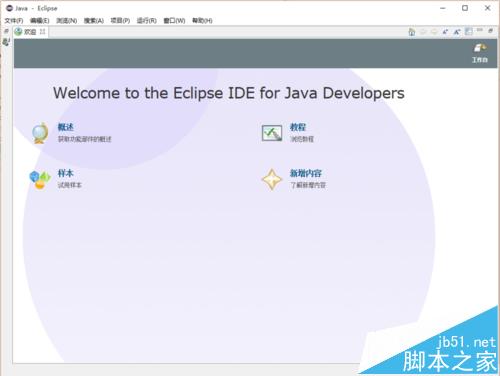Viewport: 500px width, 376px height.
Task: Click the Tutorials checklist icon
Action: pyautogui.click(x=272, y=133)
